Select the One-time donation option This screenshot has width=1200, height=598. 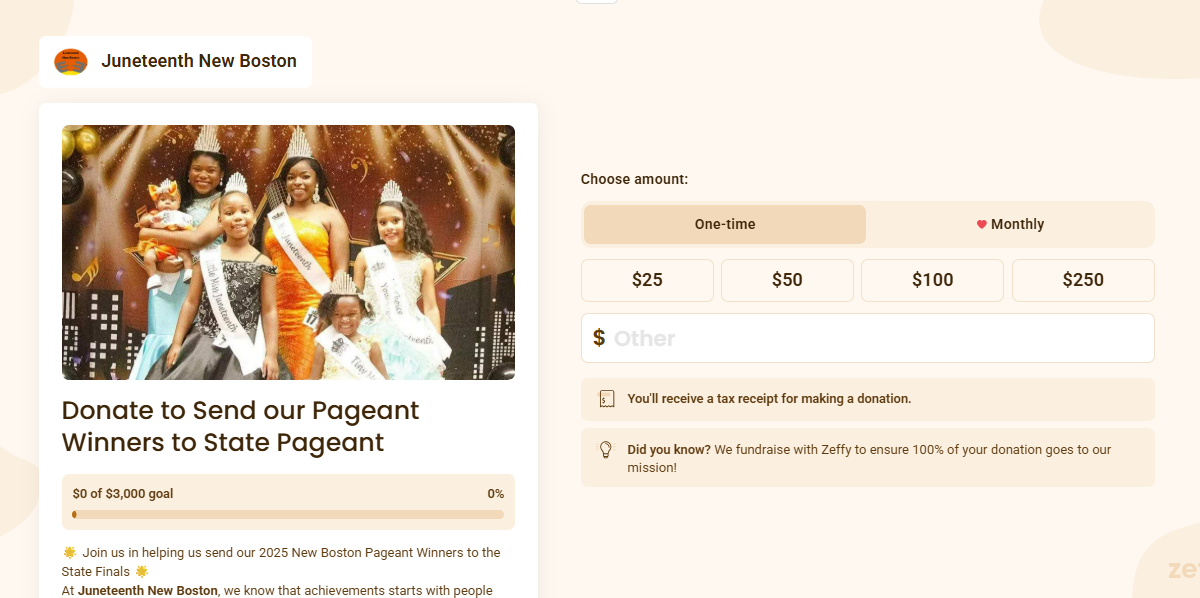(725, 224)
